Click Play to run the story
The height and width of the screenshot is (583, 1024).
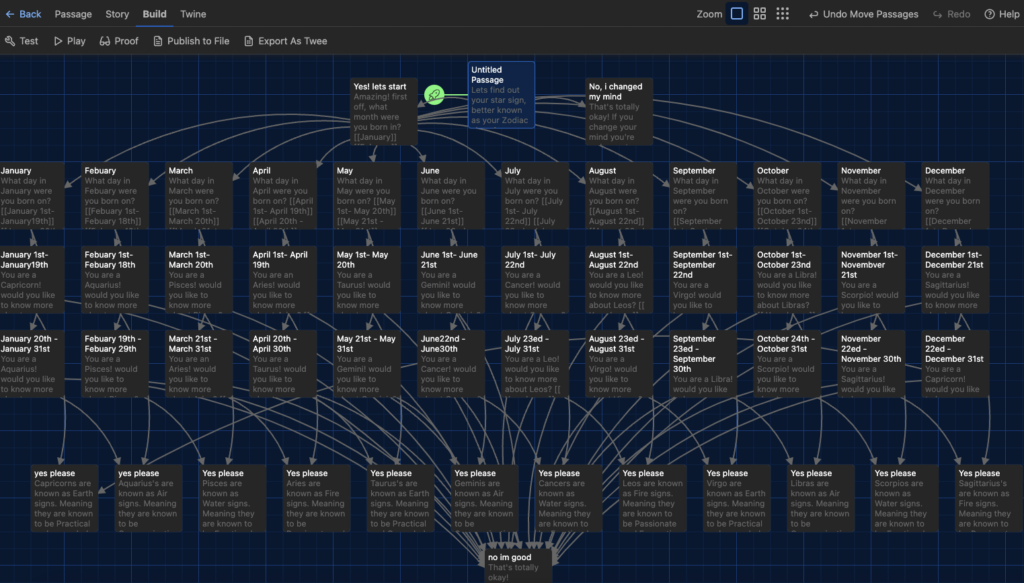pos(69,41)
